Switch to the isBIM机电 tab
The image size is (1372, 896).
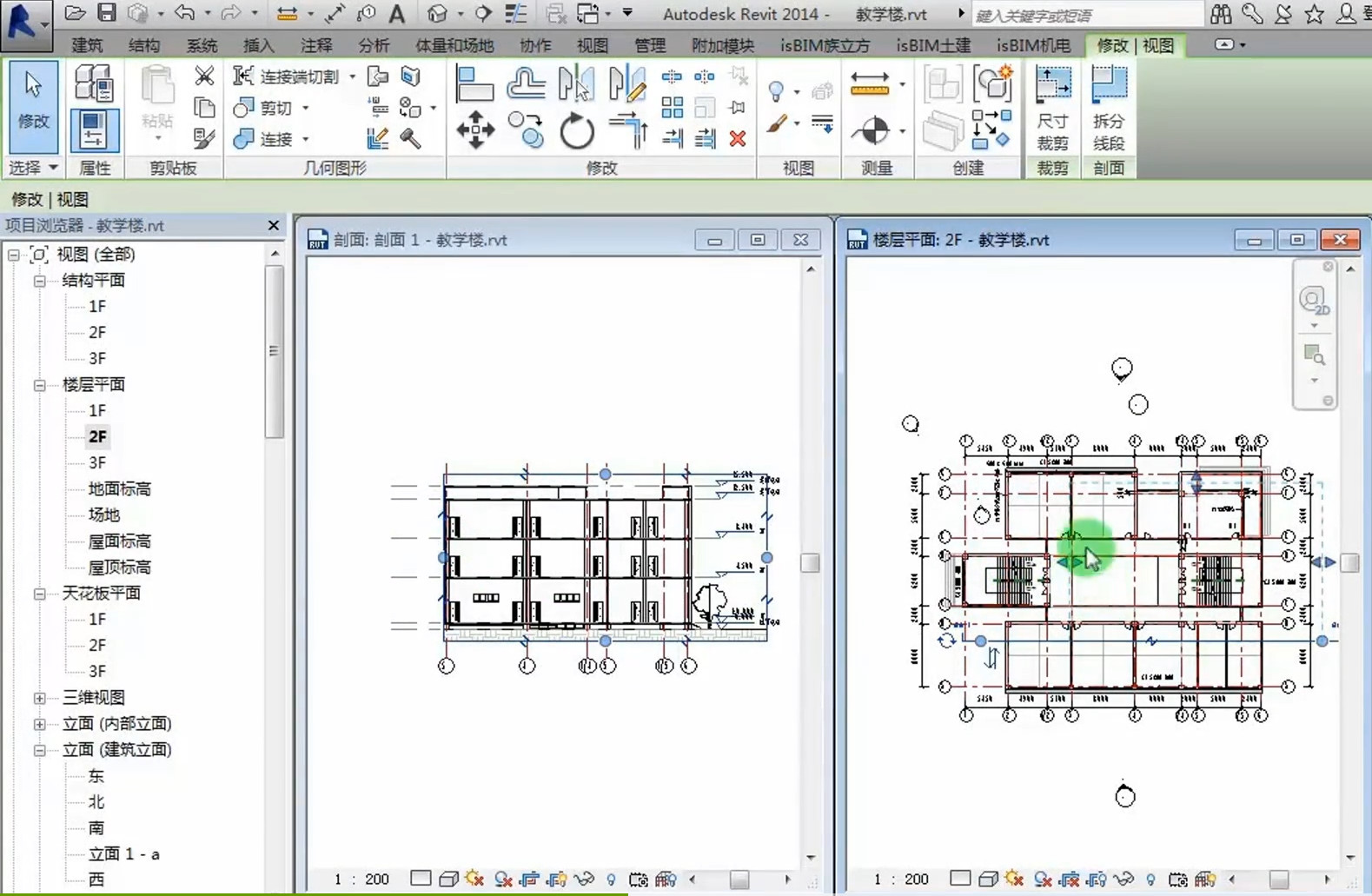pyautogui.click(x=1034, y=45)
